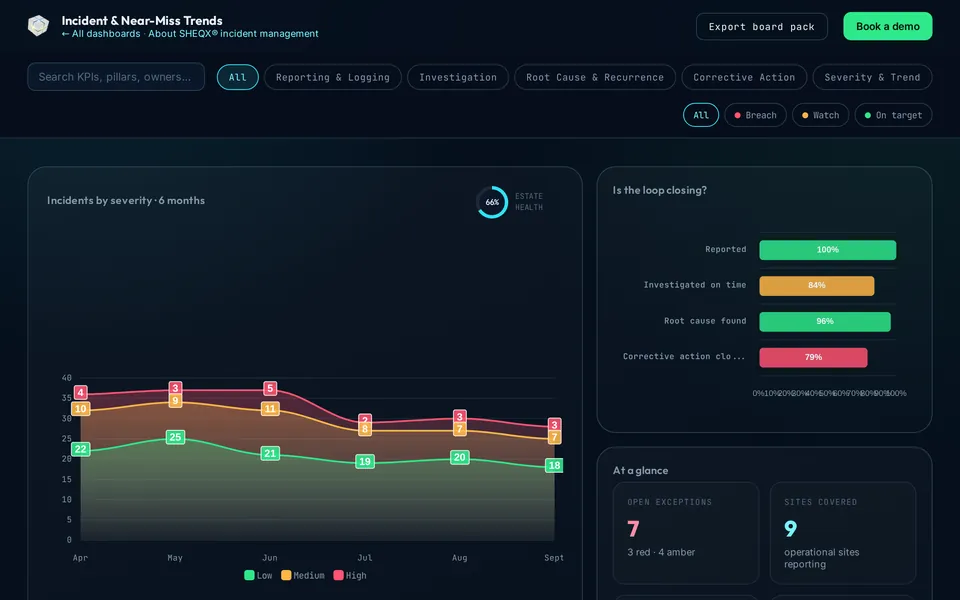Image resolution: width=960 pixels, height=600 pixels.
Task: Switch to Severity & Trend tab
Action: click(x=872, y=77)
